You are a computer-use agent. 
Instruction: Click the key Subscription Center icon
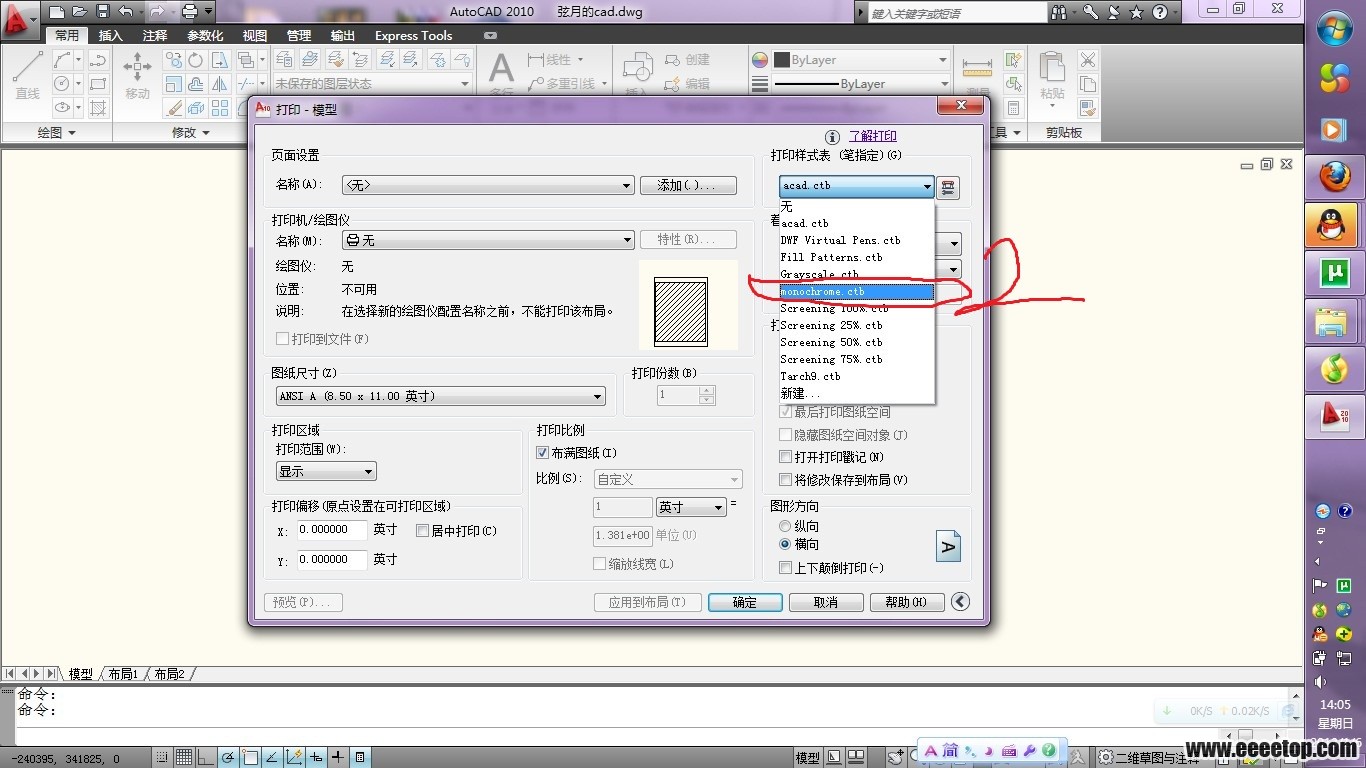click(x=1090, y=12)
